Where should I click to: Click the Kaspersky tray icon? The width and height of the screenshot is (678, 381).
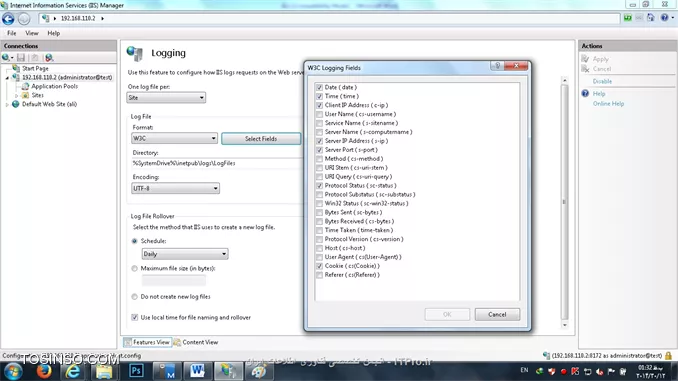pyautogui.click(x=575, y=371)
